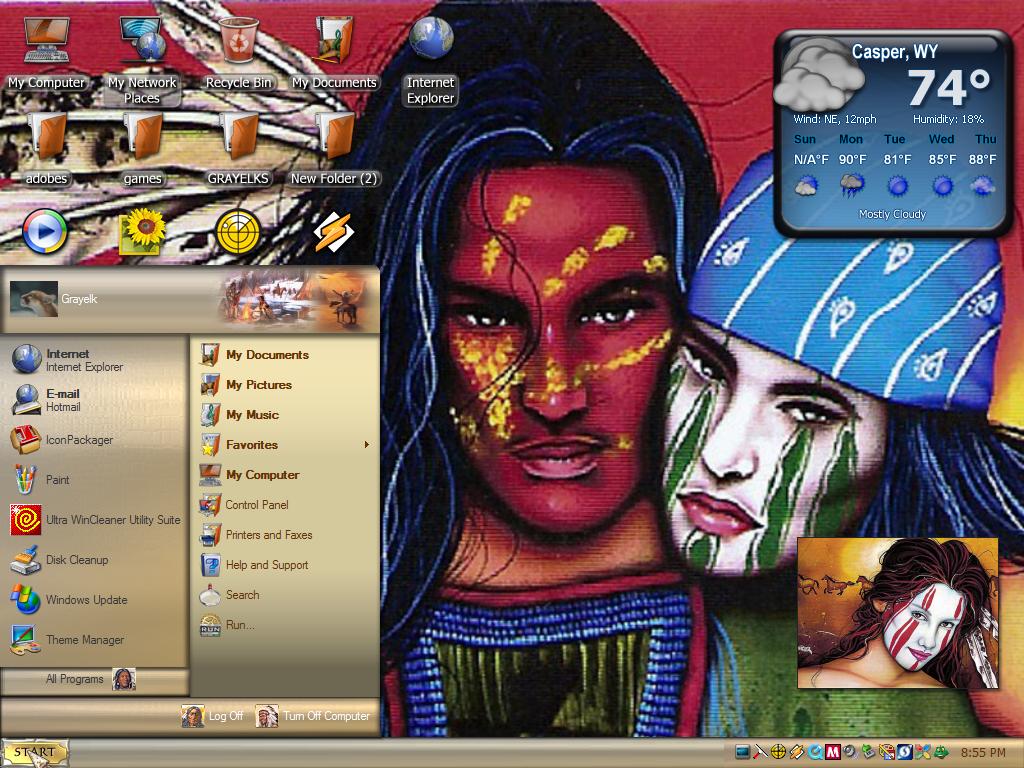The height and width of the screenshot is (768, 1024).
Task: Click Casper, WY weather widget title
Action: pyautogui.click(x=894, y=52)
